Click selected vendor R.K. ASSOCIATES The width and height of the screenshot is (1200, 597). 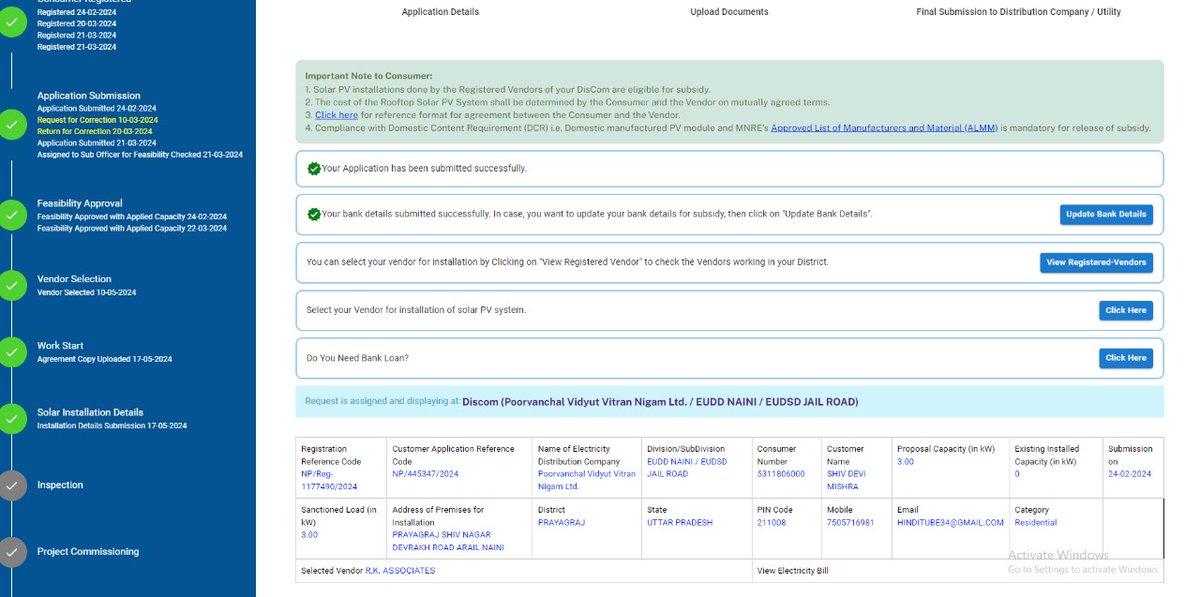click(x=400, y=571)
